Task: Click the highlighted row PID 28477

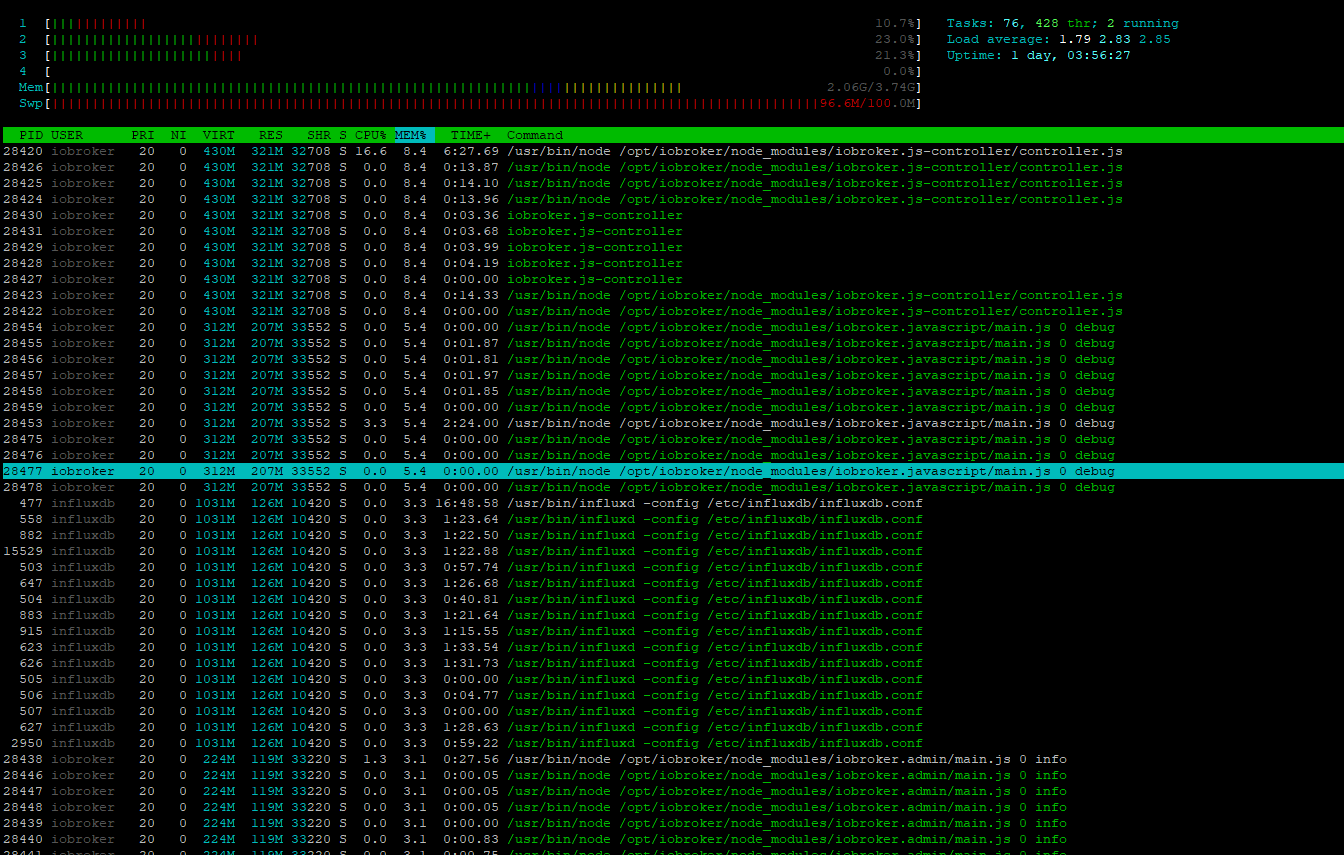Action: pyautogui.click(x=672, y=471)
